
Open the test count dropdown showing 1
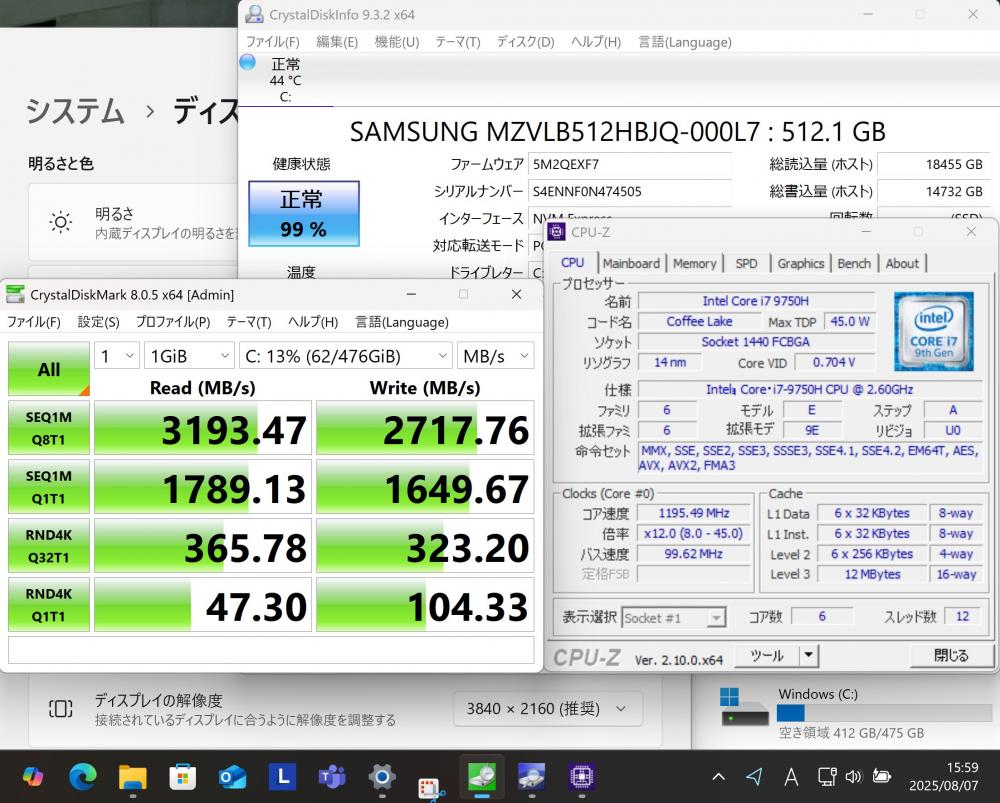pyautogui.click(x=117, y=356)
